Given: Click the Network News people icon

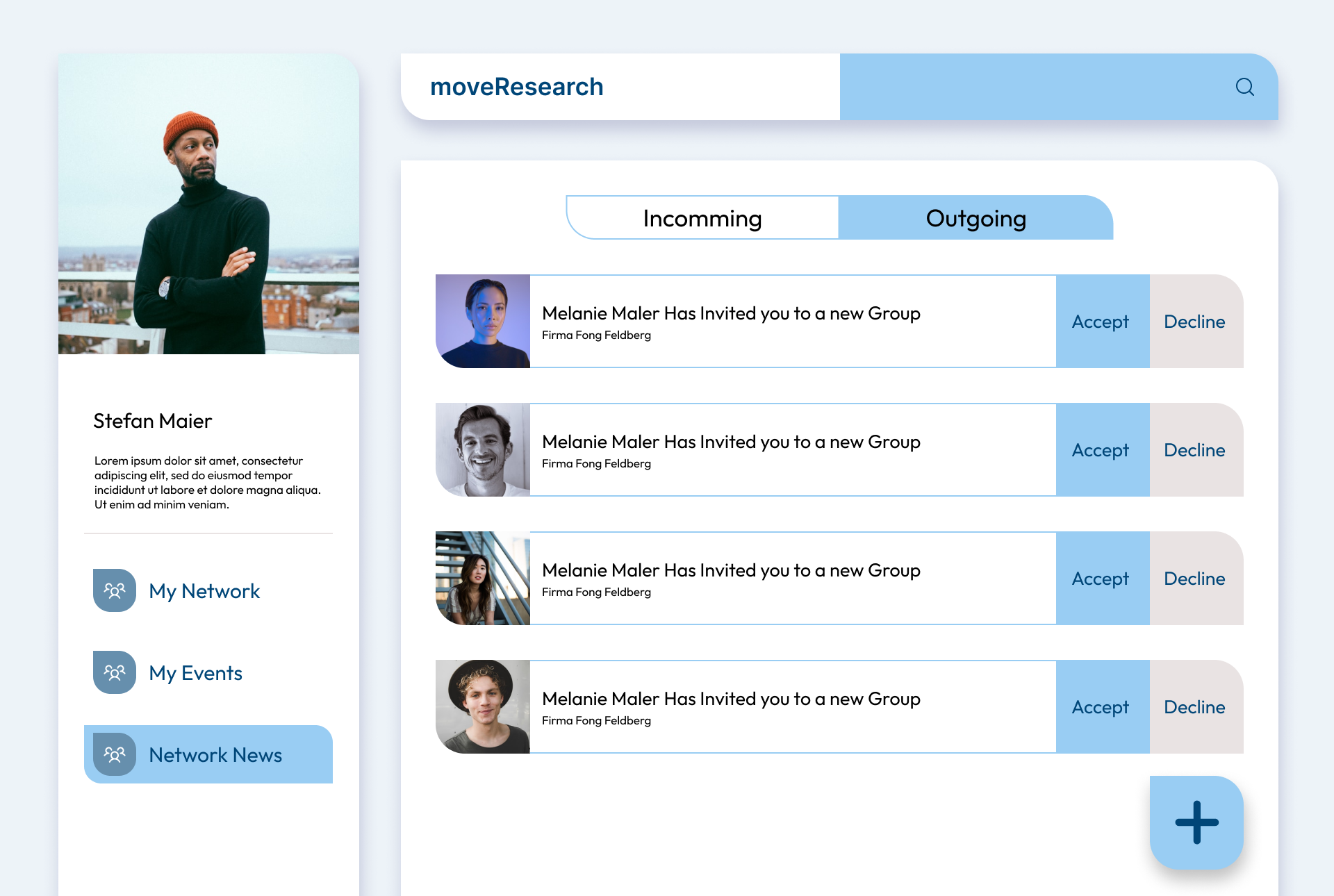Looking at the screenshot, I should pos(115,754).
